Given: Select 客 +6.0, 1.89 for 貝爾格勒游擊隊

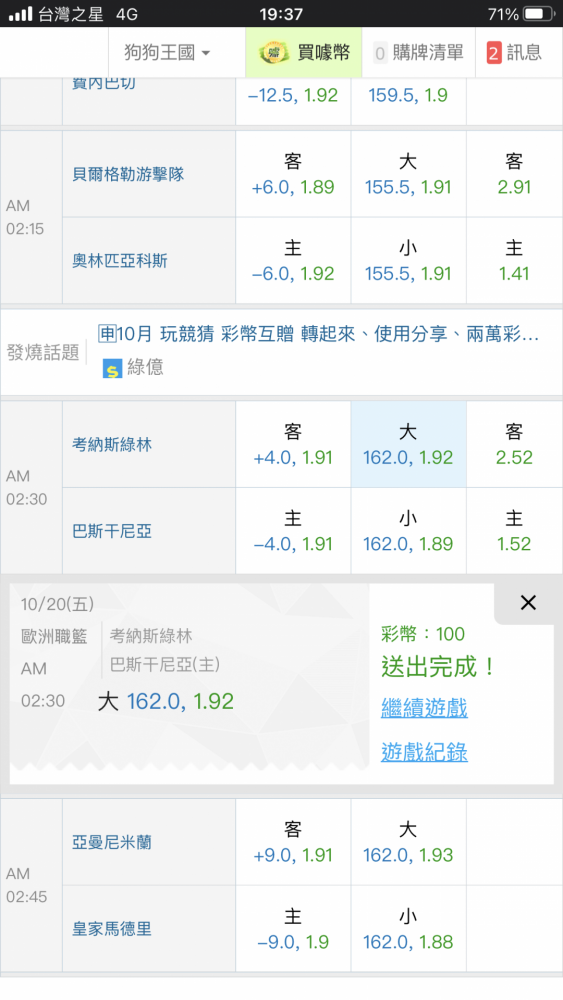Looking at the screenshot, I should [293, 174].
